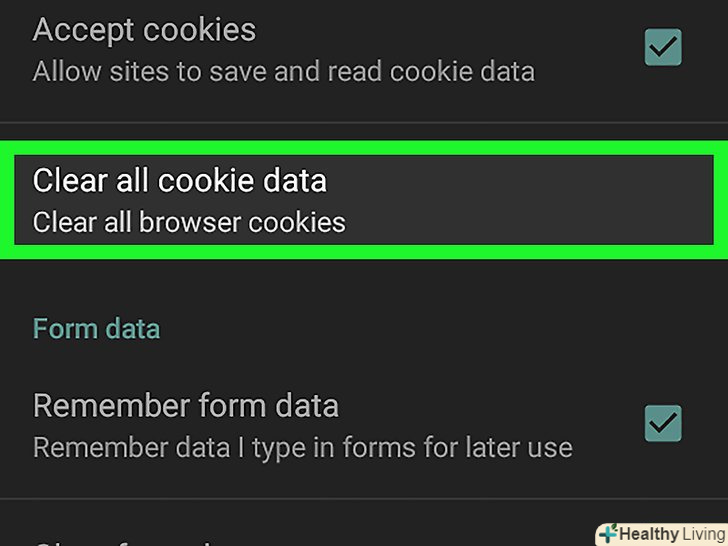Tap the divider line below Remember form data

[364, 499]
